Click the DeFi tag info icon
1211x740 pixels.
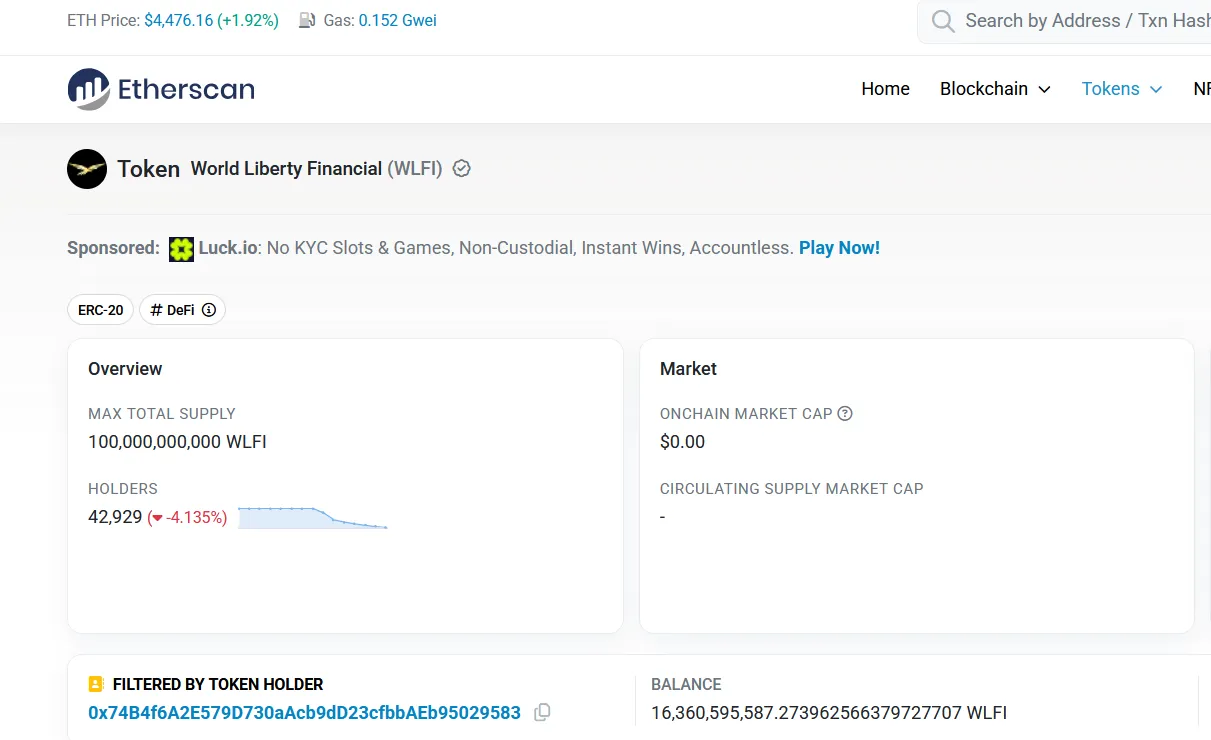coord(209,310)
